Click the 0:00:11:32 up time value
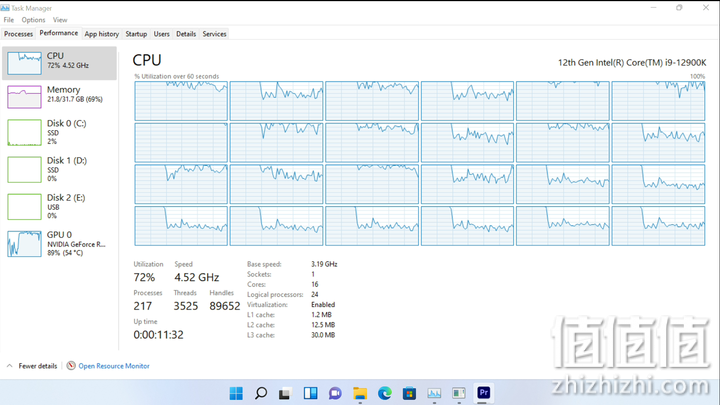 coord(158,335)
